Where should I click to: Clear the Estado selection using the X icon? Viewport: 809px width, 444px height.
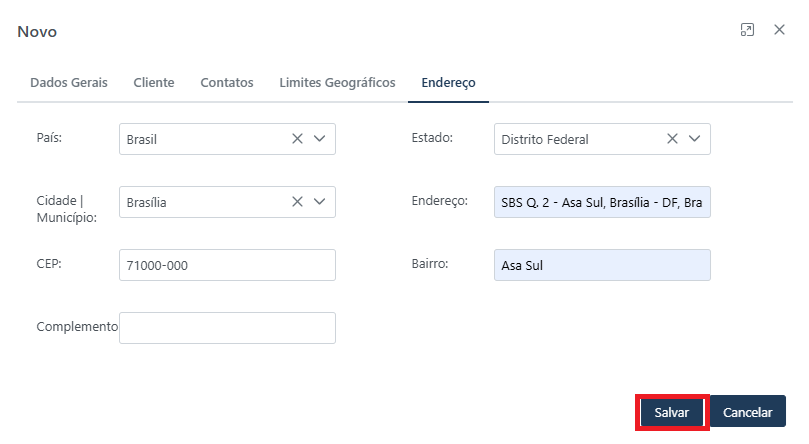672,139
